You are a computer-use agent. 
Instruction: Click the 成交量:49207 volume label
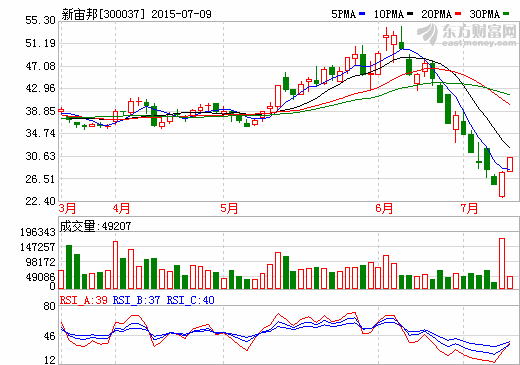tap(95, 226)
